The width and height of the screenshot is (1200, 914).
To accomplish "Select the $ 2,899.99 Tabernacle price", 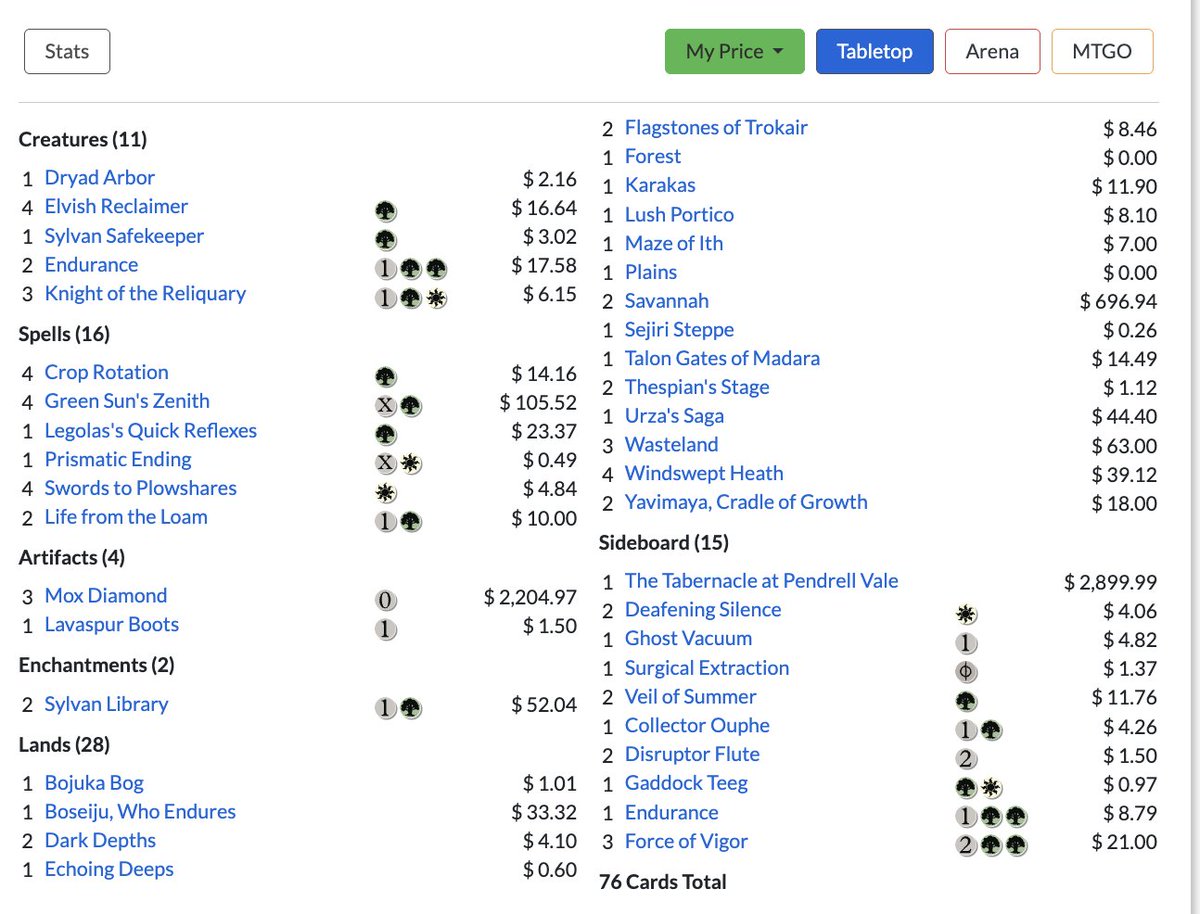I will click(1110, 582).
